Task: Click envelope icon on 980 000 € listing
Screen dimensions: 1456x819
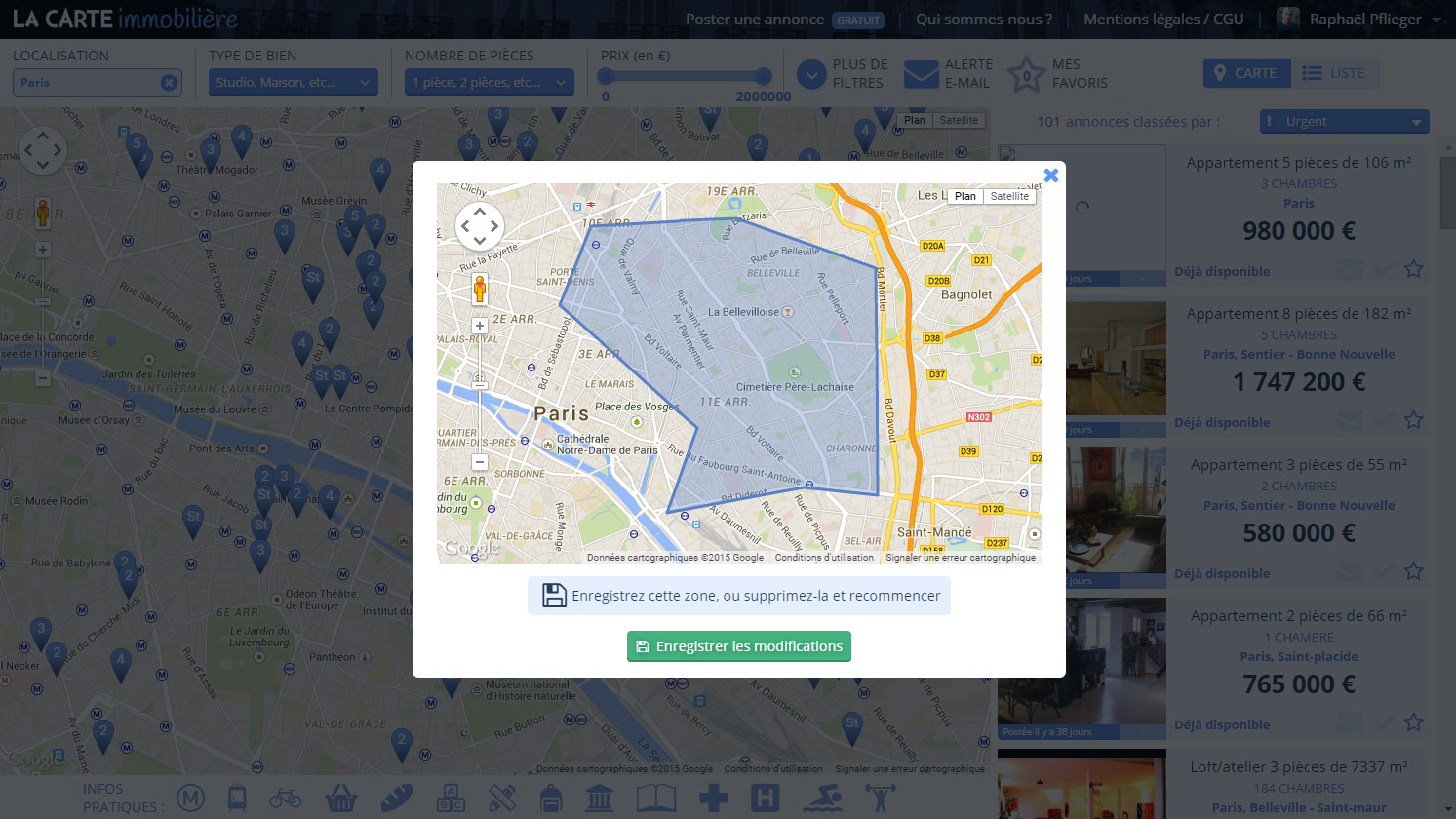Action: click(1350, 270)
